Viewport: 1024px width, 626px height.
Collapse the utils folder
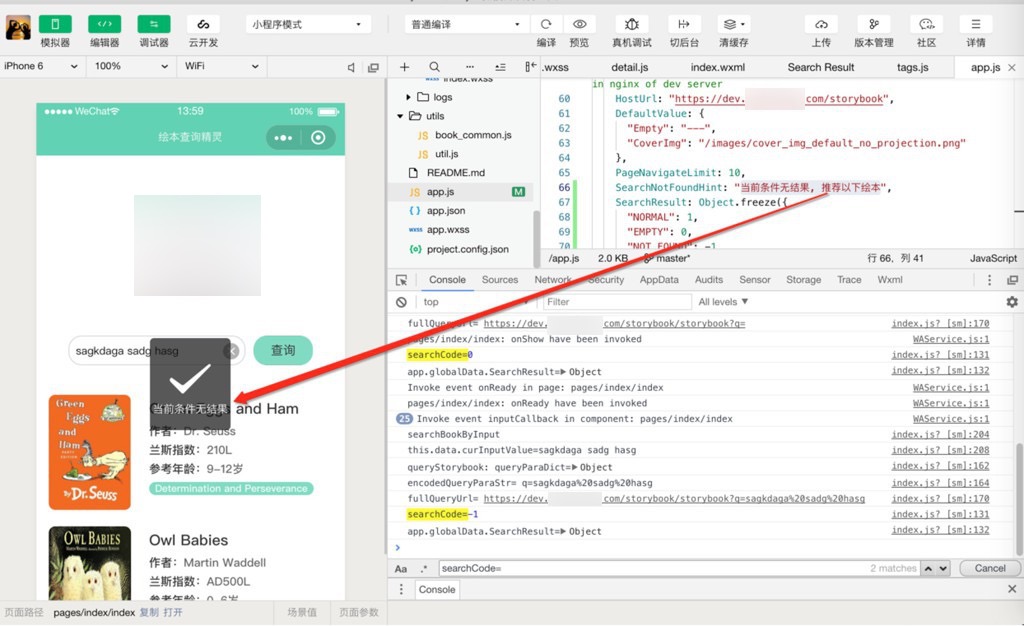click(400, 116)
